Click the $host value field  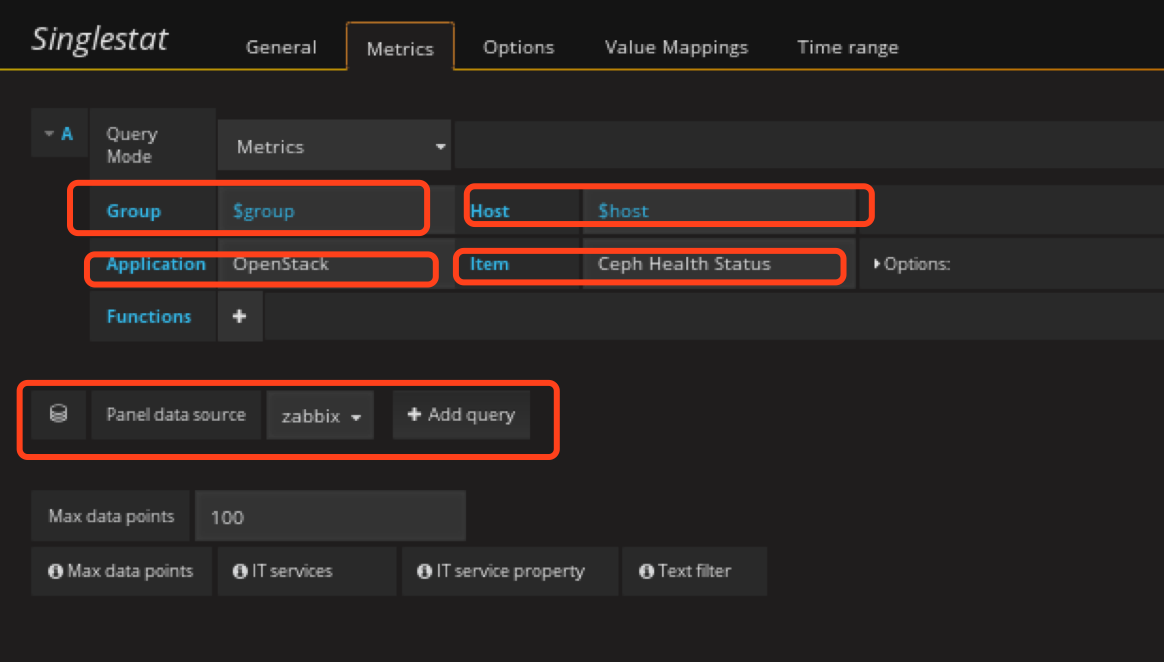[716, 211]
